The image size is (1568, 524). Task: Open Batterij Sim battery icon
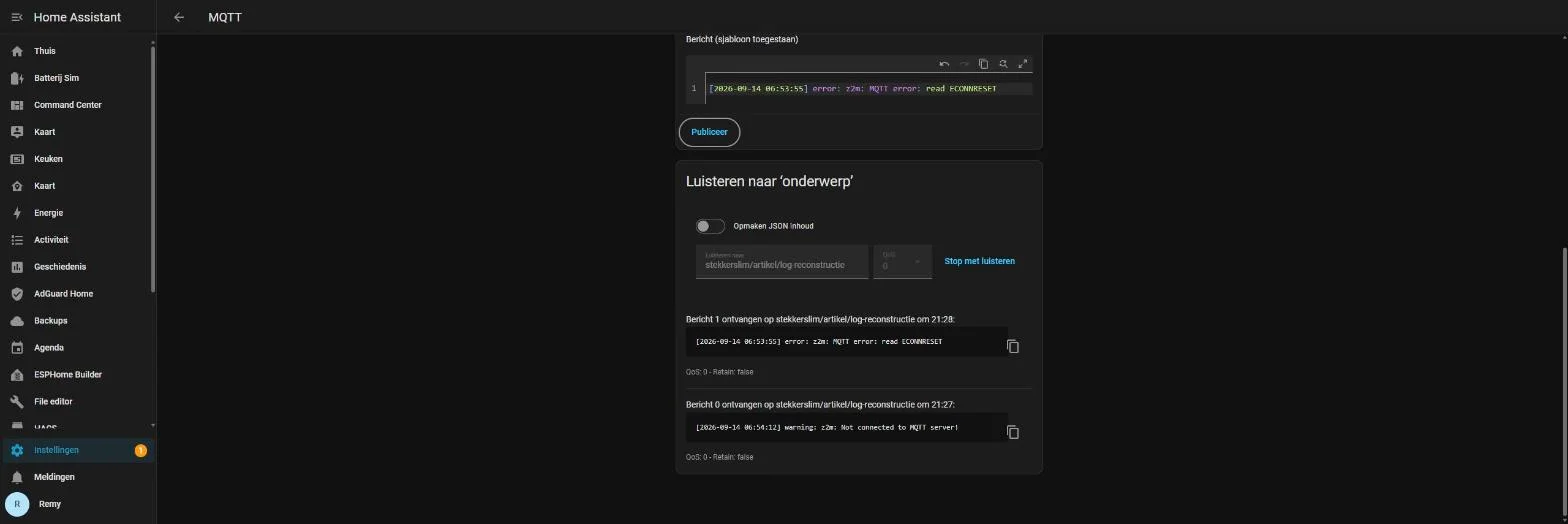click(16, 78)
